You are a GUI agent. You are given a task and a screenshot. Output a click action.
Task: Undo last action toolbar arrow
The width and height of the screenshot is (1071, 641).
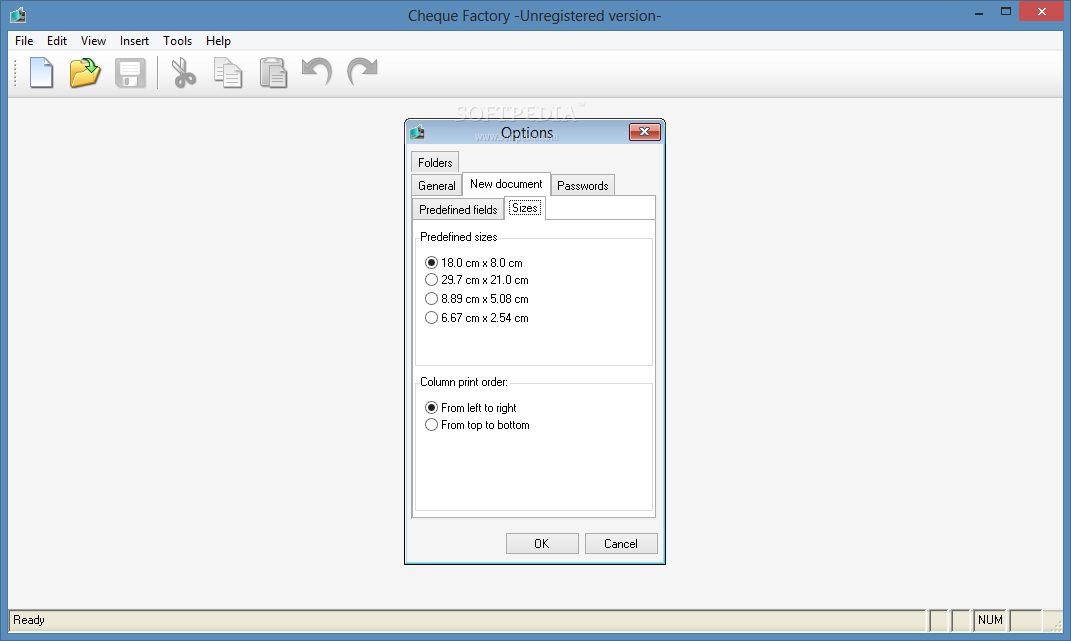coord(317,72)
